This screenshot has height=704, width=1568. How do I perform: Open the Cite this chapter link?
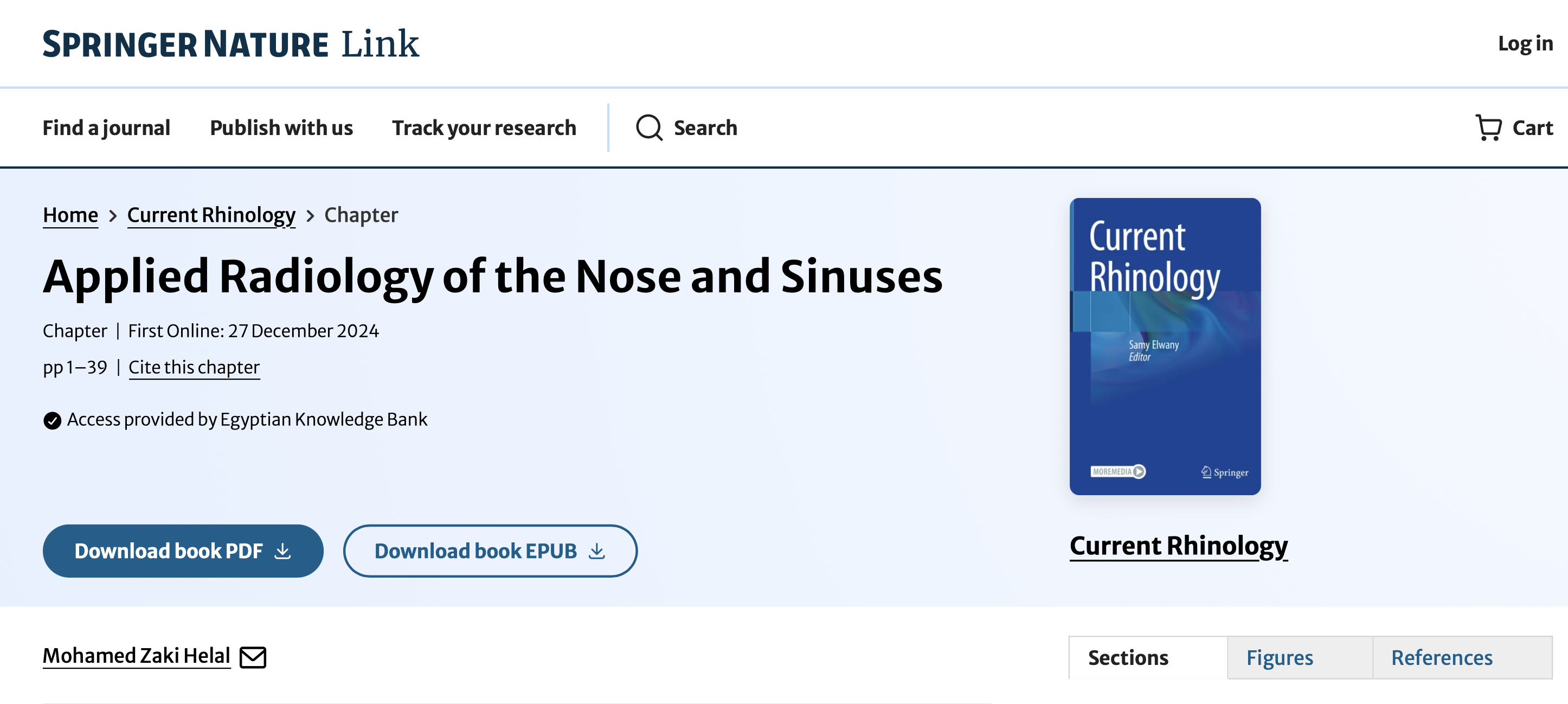coord(194,367)
